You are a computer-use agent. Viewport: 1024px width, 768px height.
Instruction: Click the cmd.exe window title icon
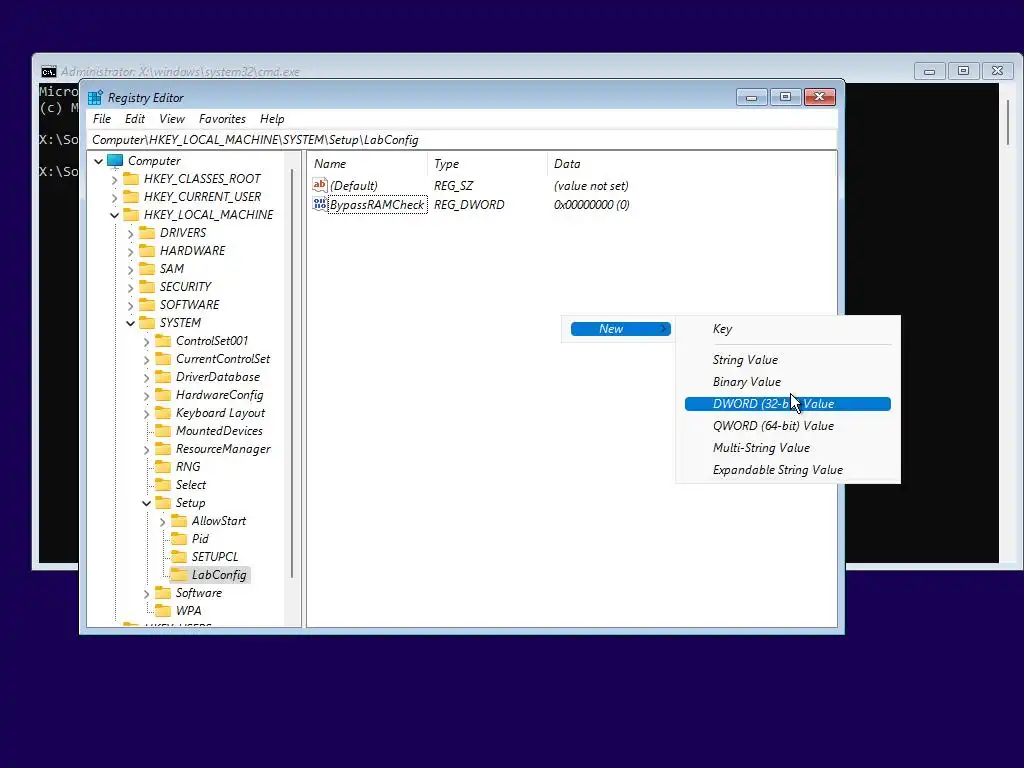coord(49,72)
